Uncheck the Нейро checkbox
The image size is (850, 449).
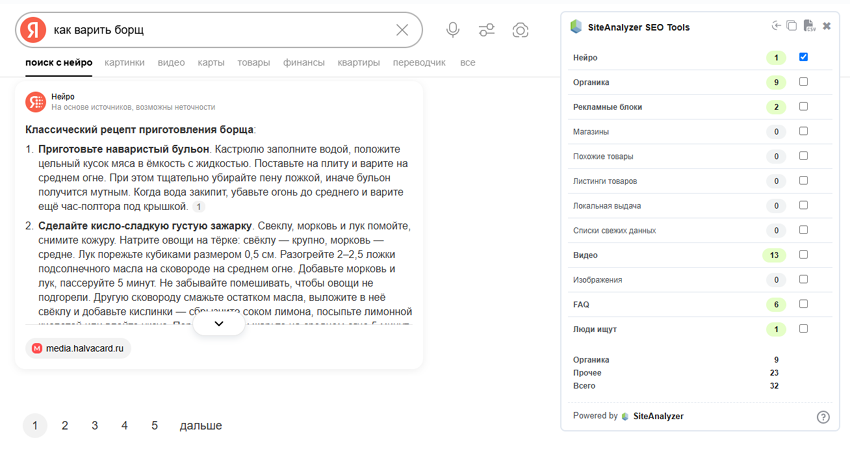click(803, 57)
